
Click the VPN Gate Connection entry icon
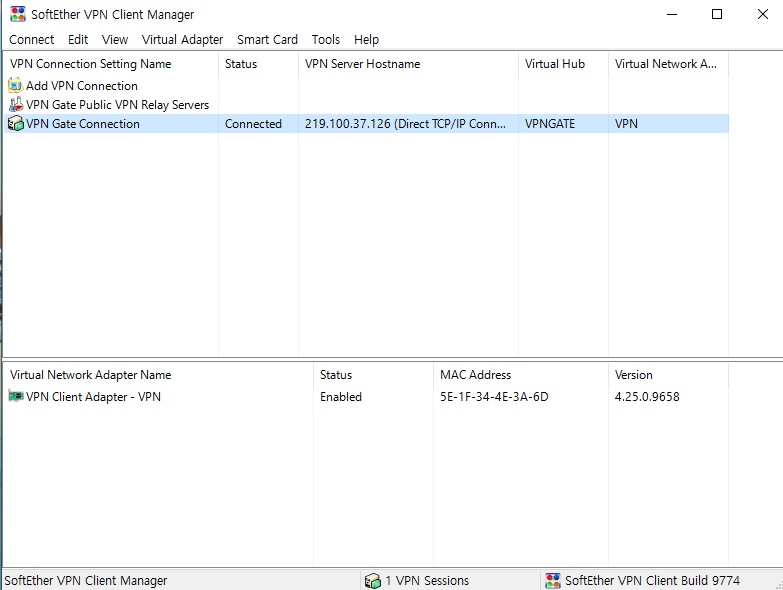pos(15,123)
